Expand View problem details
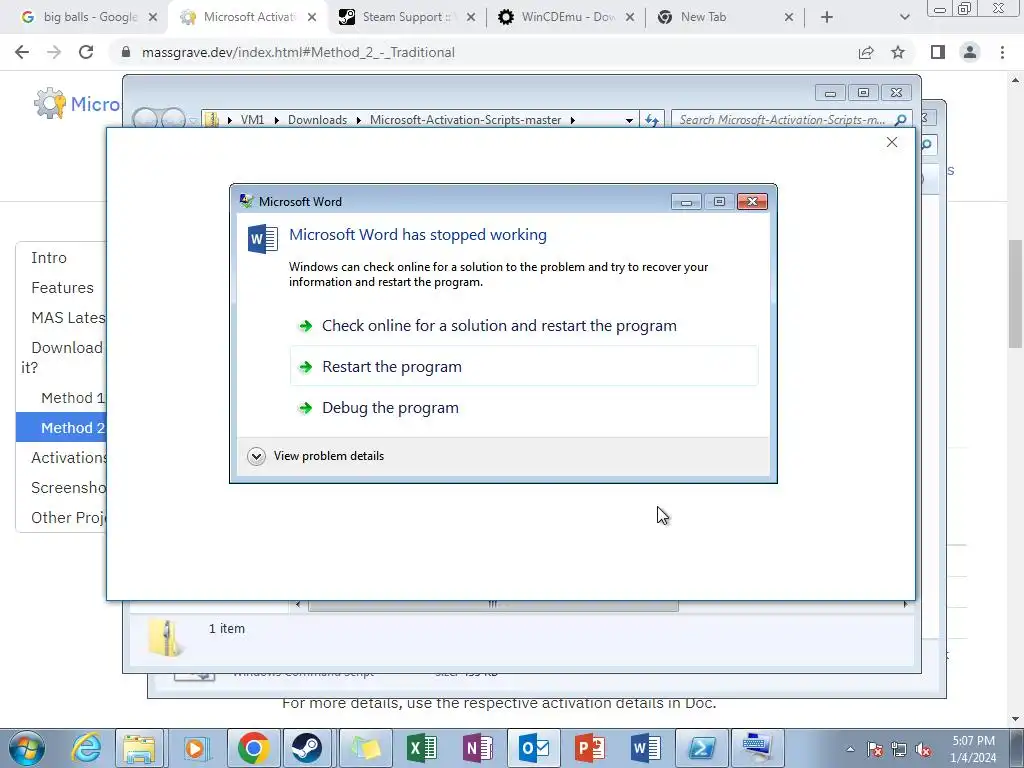 coord(316,456)
